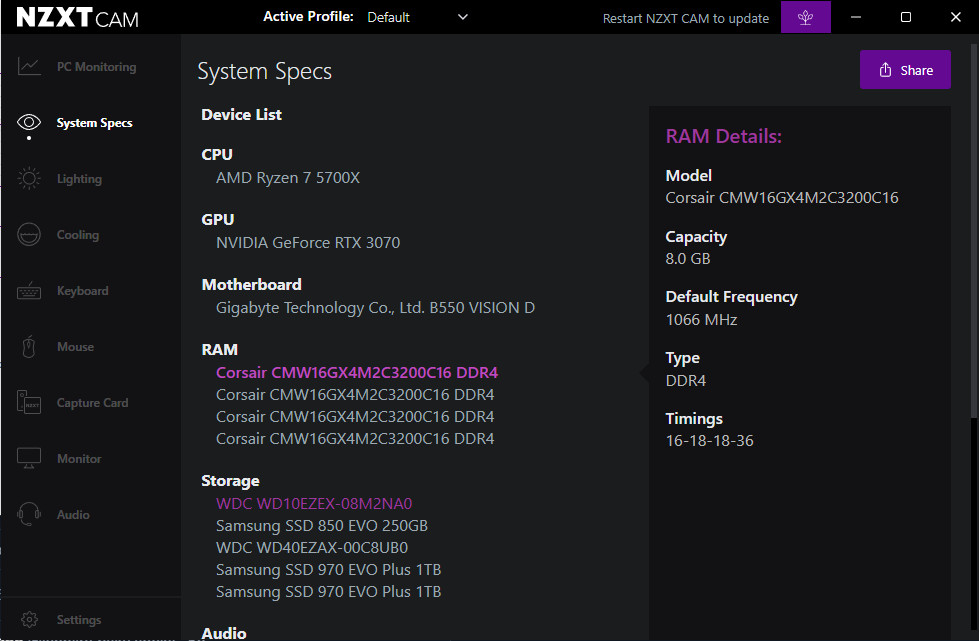Select AMD Ryzen 7 5700X entry
The height and width of the screenshot is (641, 979).
[x=288, y=178]
